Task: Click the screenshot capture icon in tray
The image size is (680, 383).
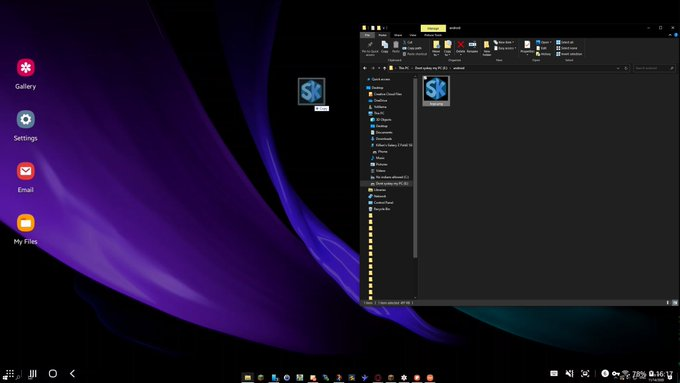Action: click(x=585, y=373)
